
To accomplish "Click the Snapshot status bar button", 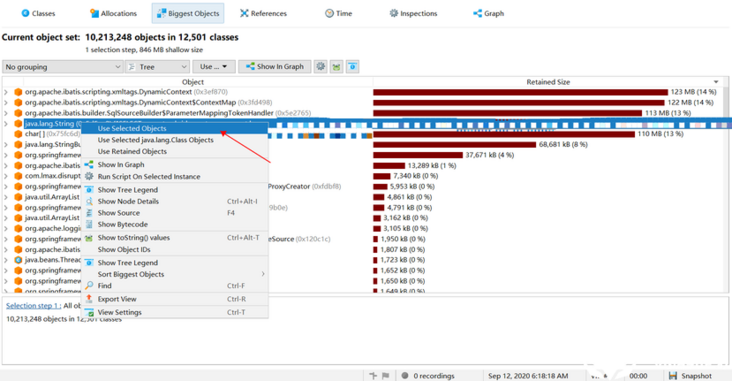I will (x=690, y=376).
